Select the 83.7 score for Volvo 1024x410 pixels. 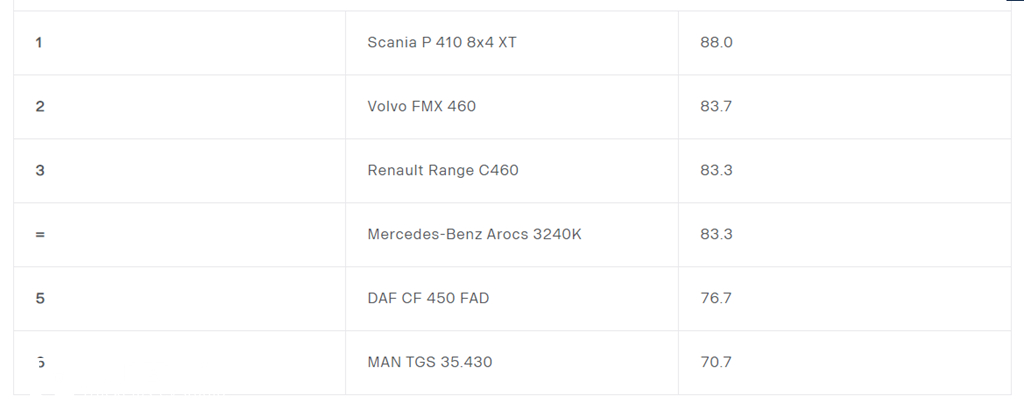tap(716, 107)
